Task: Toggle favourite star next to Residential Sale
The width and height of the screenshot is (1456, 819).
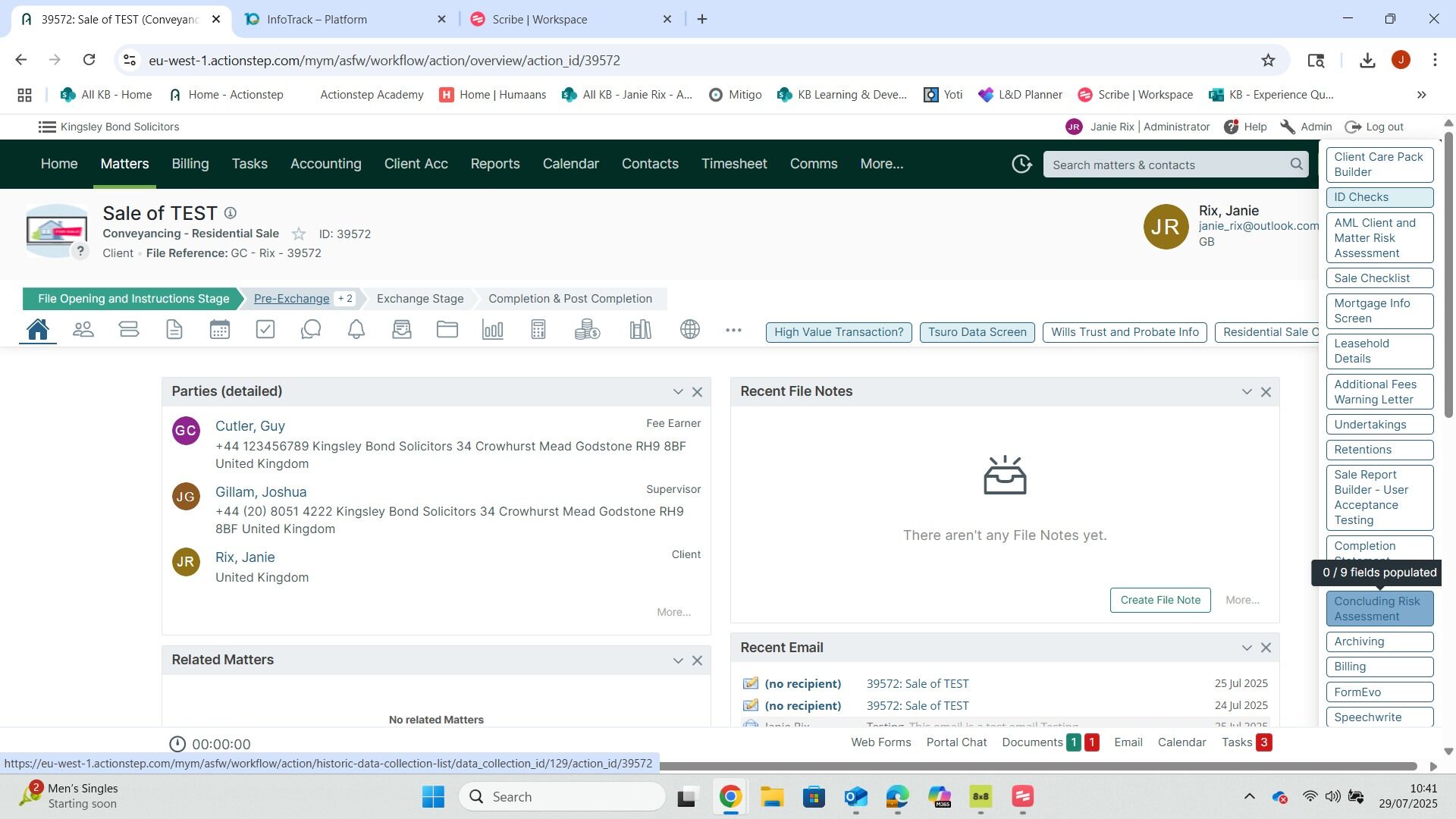Action: coord(299,234)
